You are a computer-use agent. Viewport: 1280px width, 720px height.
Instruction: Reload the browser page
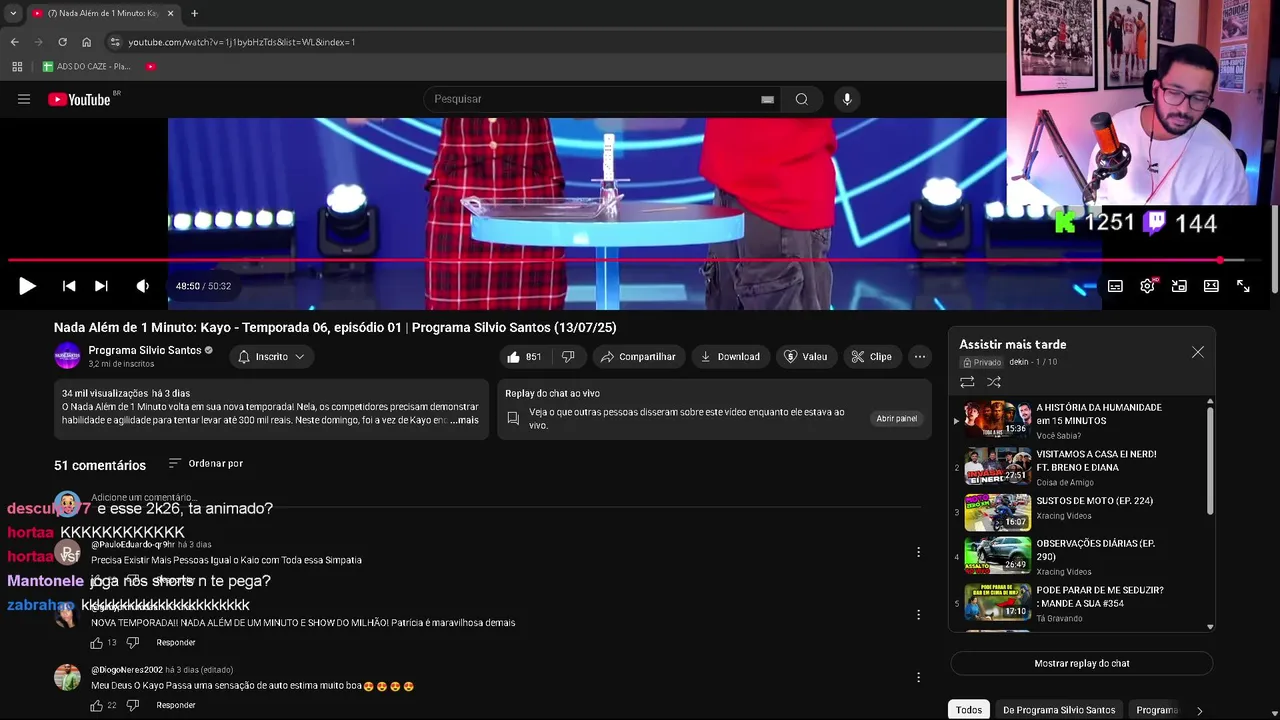(x=62, y=42)
